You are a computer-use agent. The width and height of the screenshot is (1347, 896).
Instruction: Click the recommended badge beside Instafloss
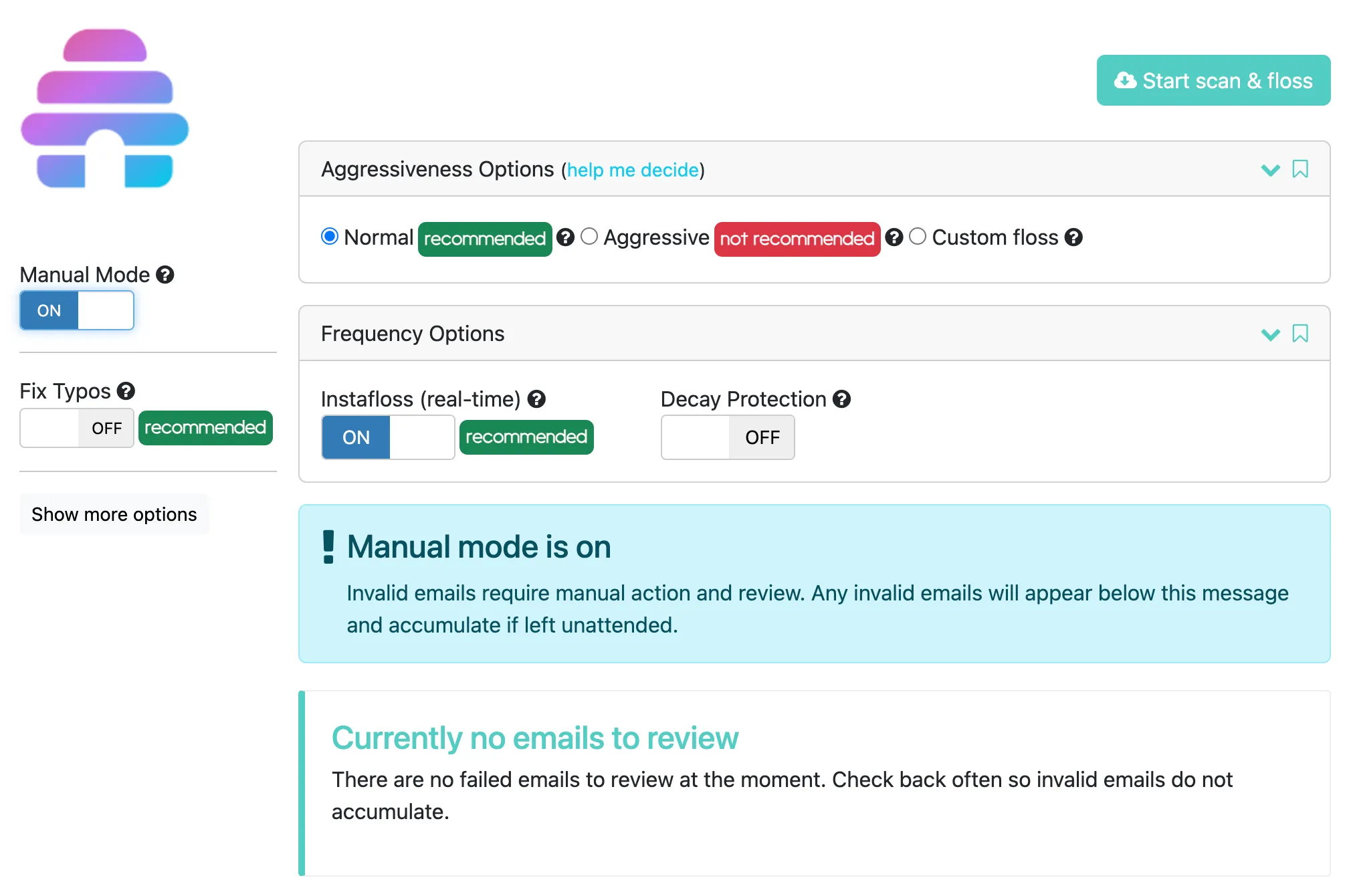coord(526,437)
